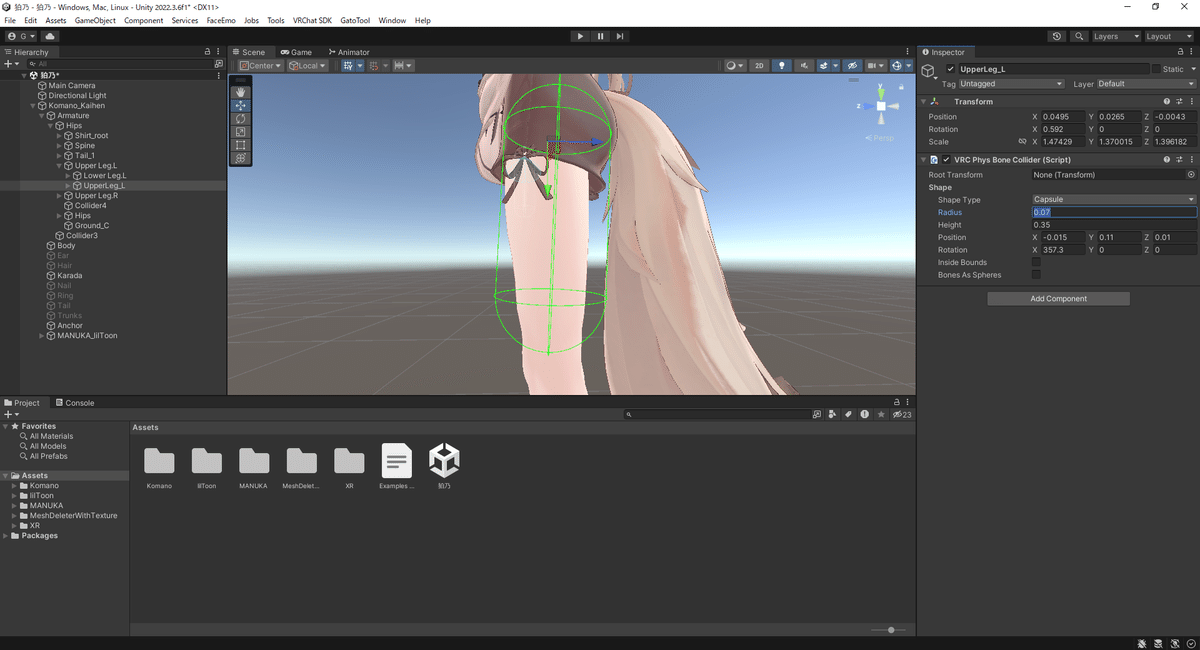
Task: Open the global Search icon
Action: coord(1079,36)
